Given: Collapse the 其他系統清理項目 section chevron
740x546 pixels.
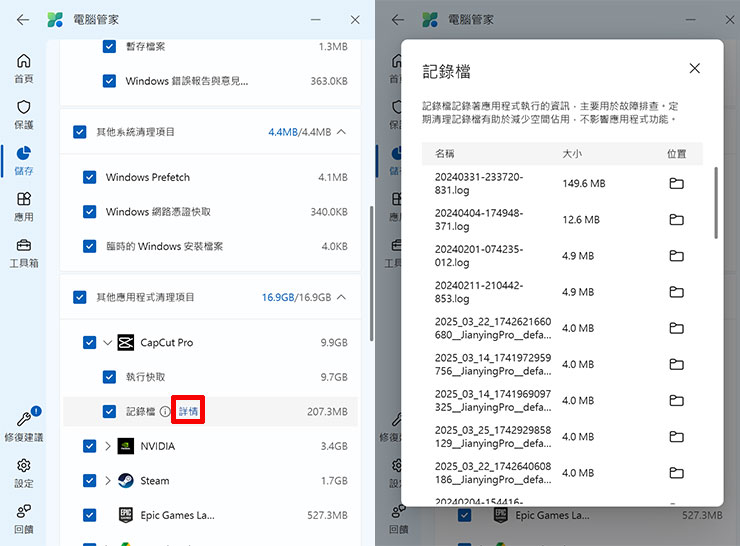Looking at the screenshot, I should click(342, 132).
